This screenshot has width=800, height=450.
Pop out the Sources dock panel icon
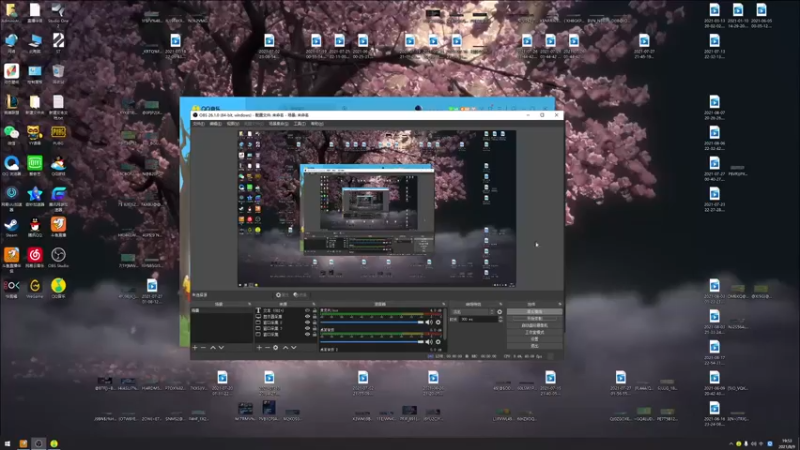point(314,304)
